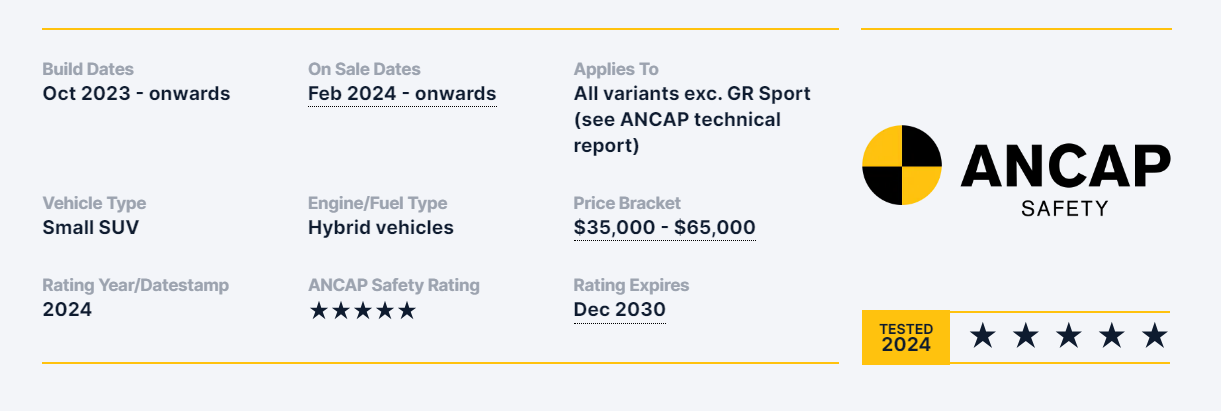The height and width of the screenshot is (411, 1221).
Task: Click the yellow Tested 2024 badge
Action: [x=905, y=338]
